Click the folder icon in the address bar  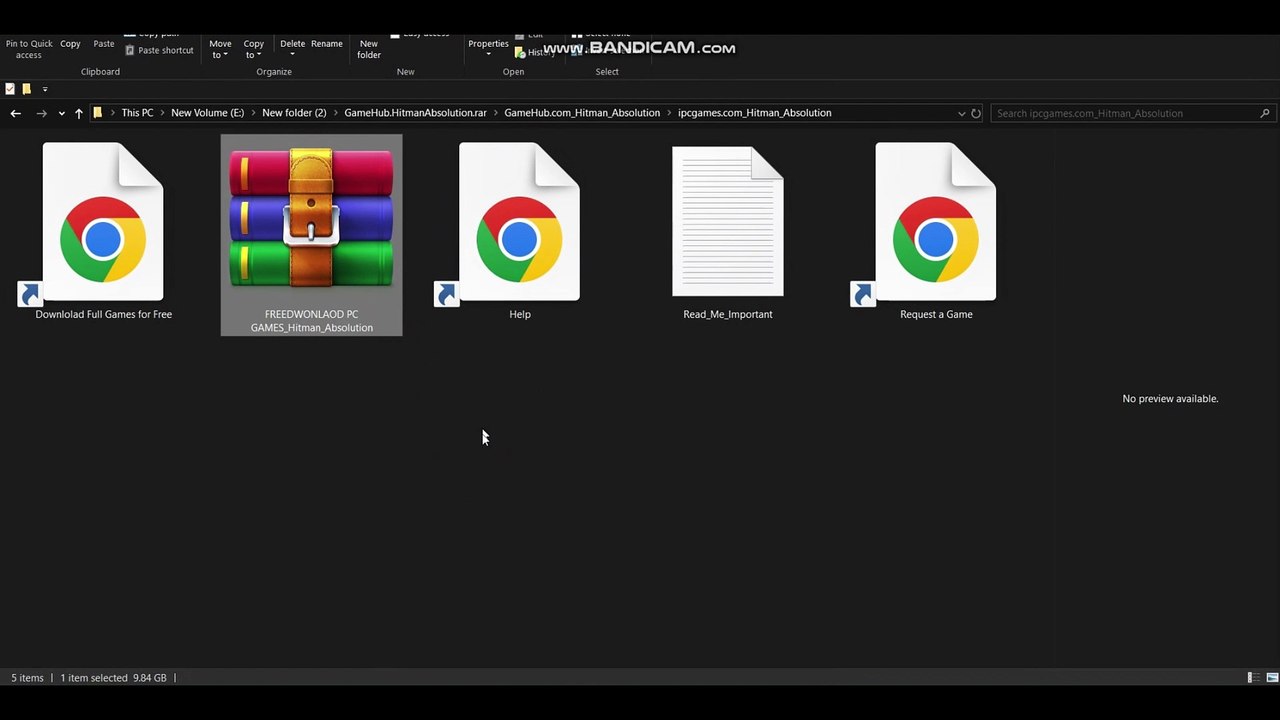pos(98,113)
